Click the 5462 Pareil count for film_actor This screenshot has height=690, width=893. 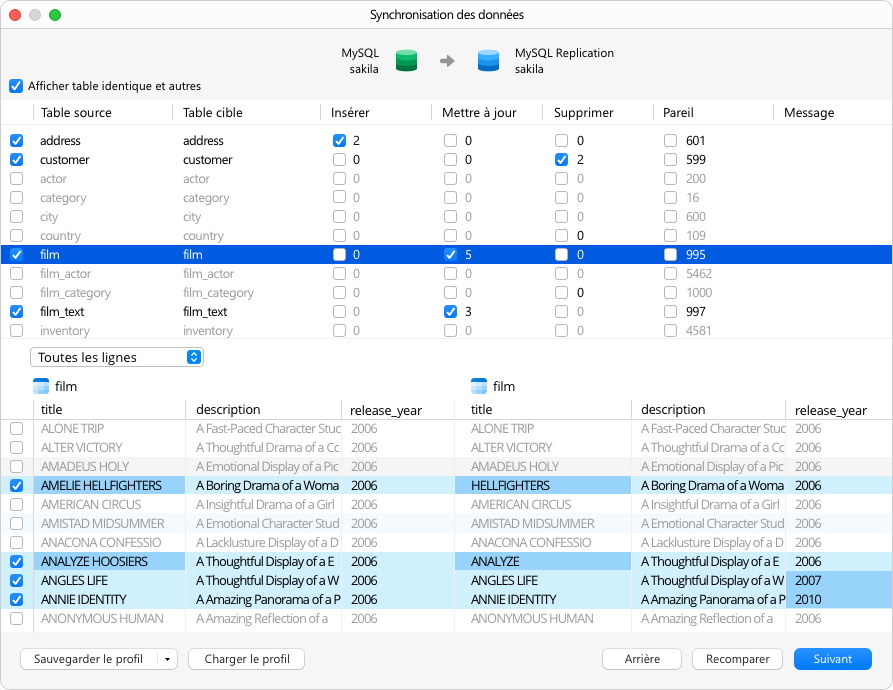pyautogui.click(x=699, y=274)
